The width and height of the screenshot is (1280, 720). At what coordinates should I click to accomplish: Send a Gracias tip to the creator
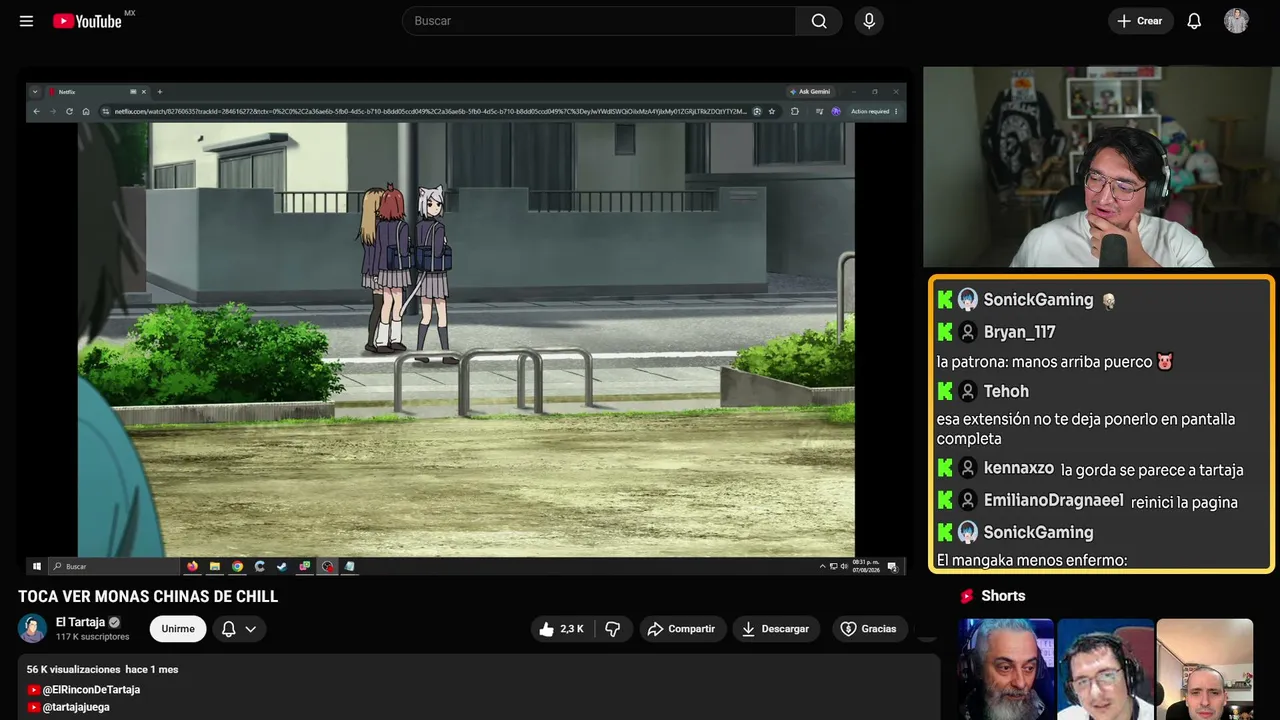(x=869, y=629)
